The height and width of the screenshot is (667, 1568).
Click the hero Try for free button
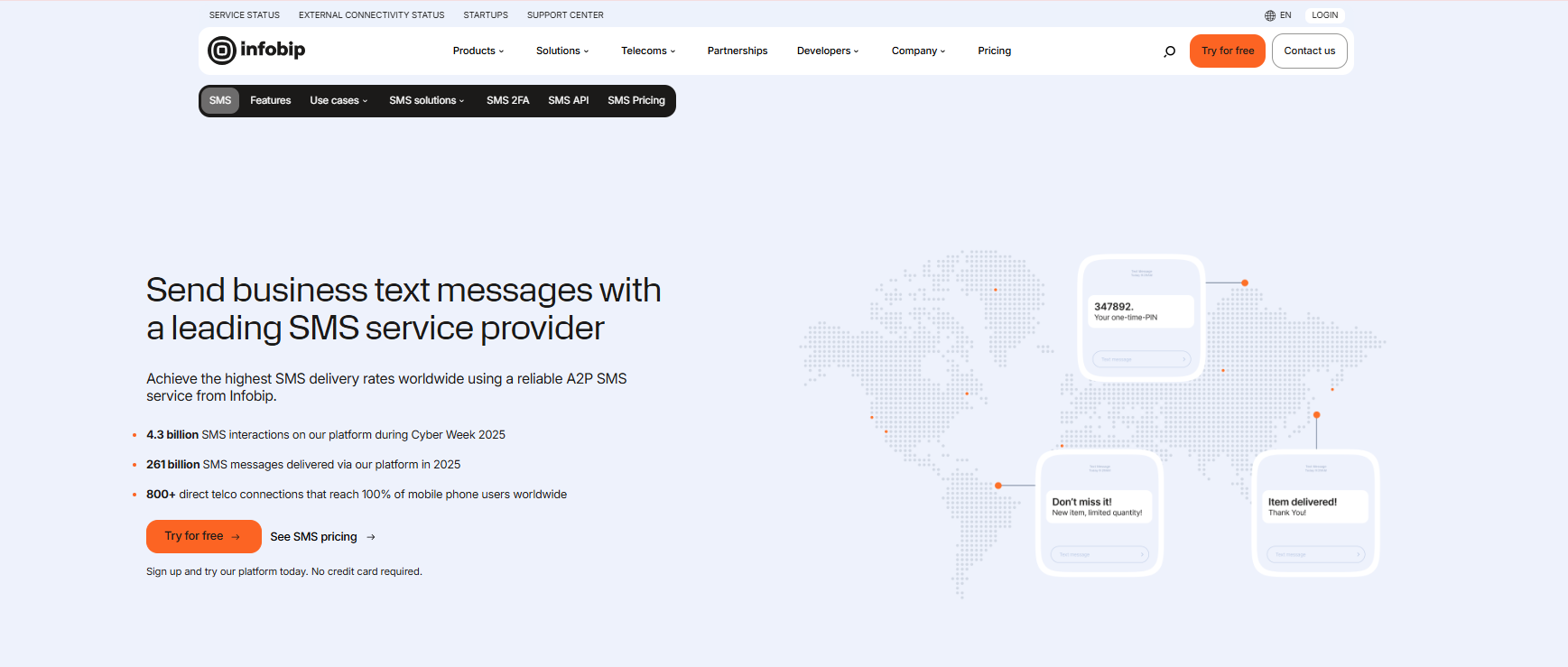(204, 536)
